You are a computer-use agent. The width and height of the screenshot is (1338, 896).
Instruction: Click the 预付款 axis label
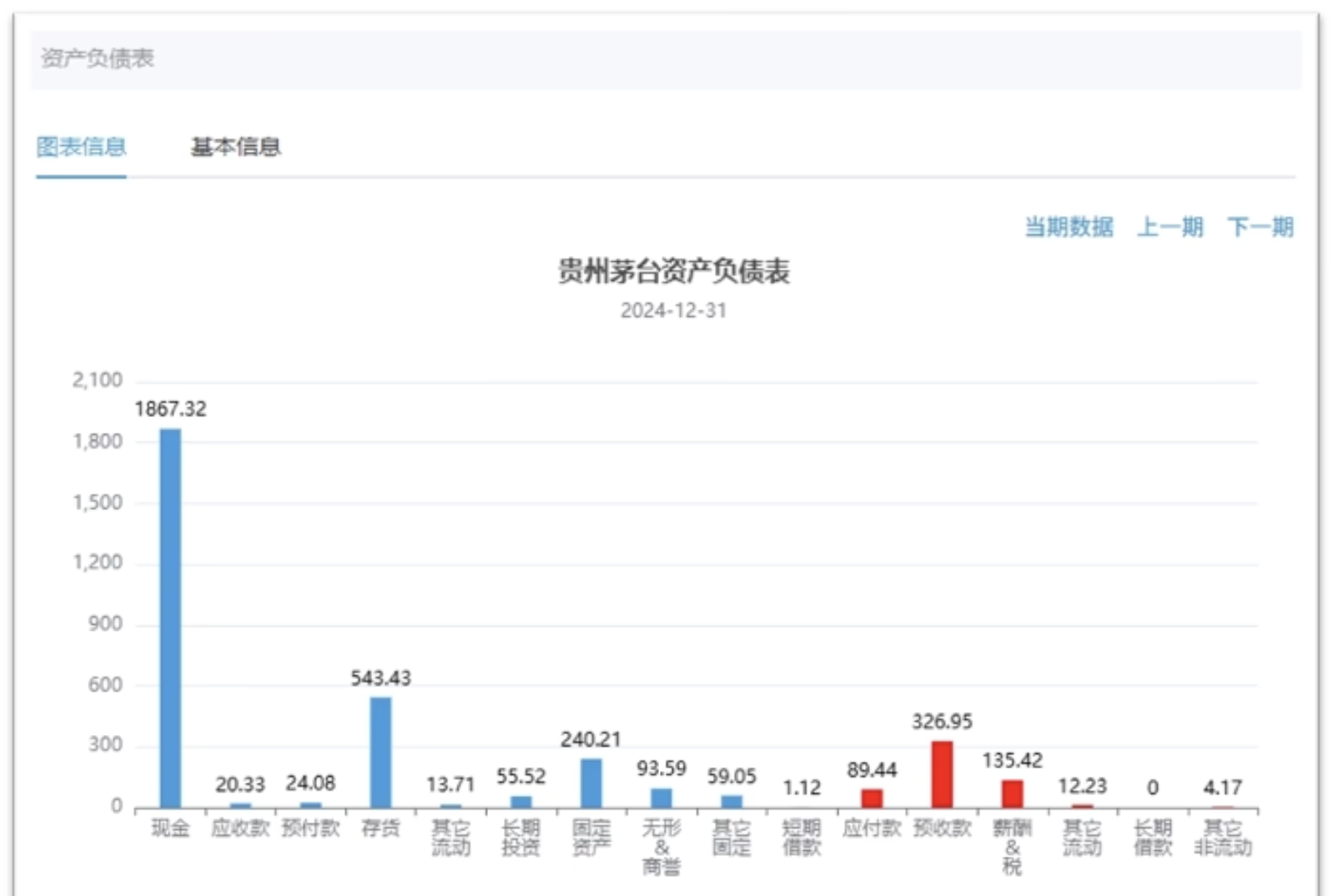click(310, 828)
